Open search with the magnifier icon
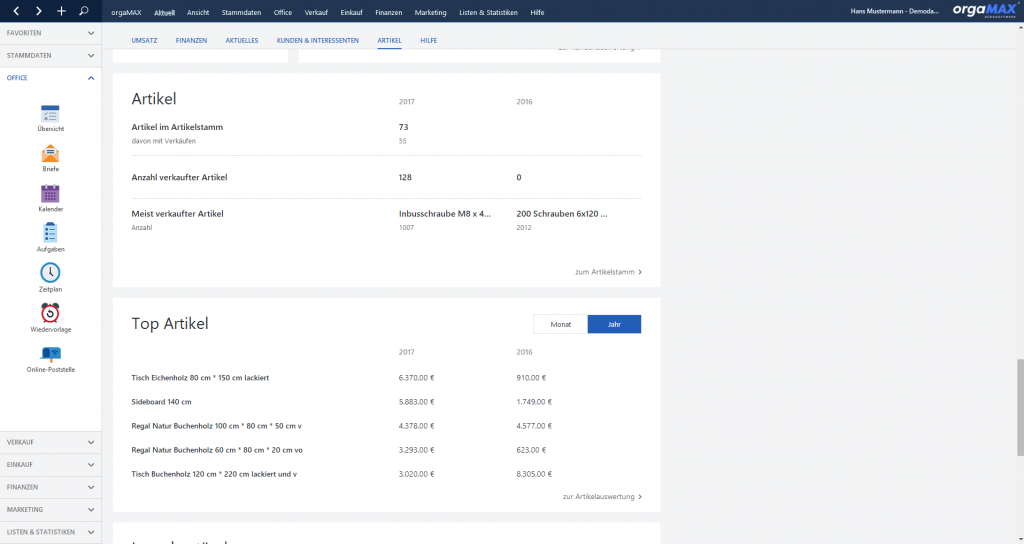 [x=84, y=11]
